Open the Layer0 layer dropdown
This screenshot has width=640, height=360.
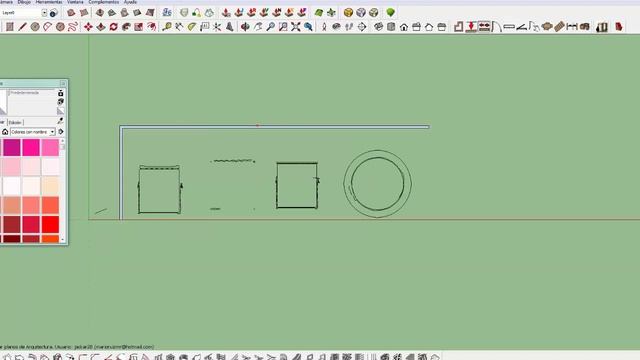coord(44,13)
